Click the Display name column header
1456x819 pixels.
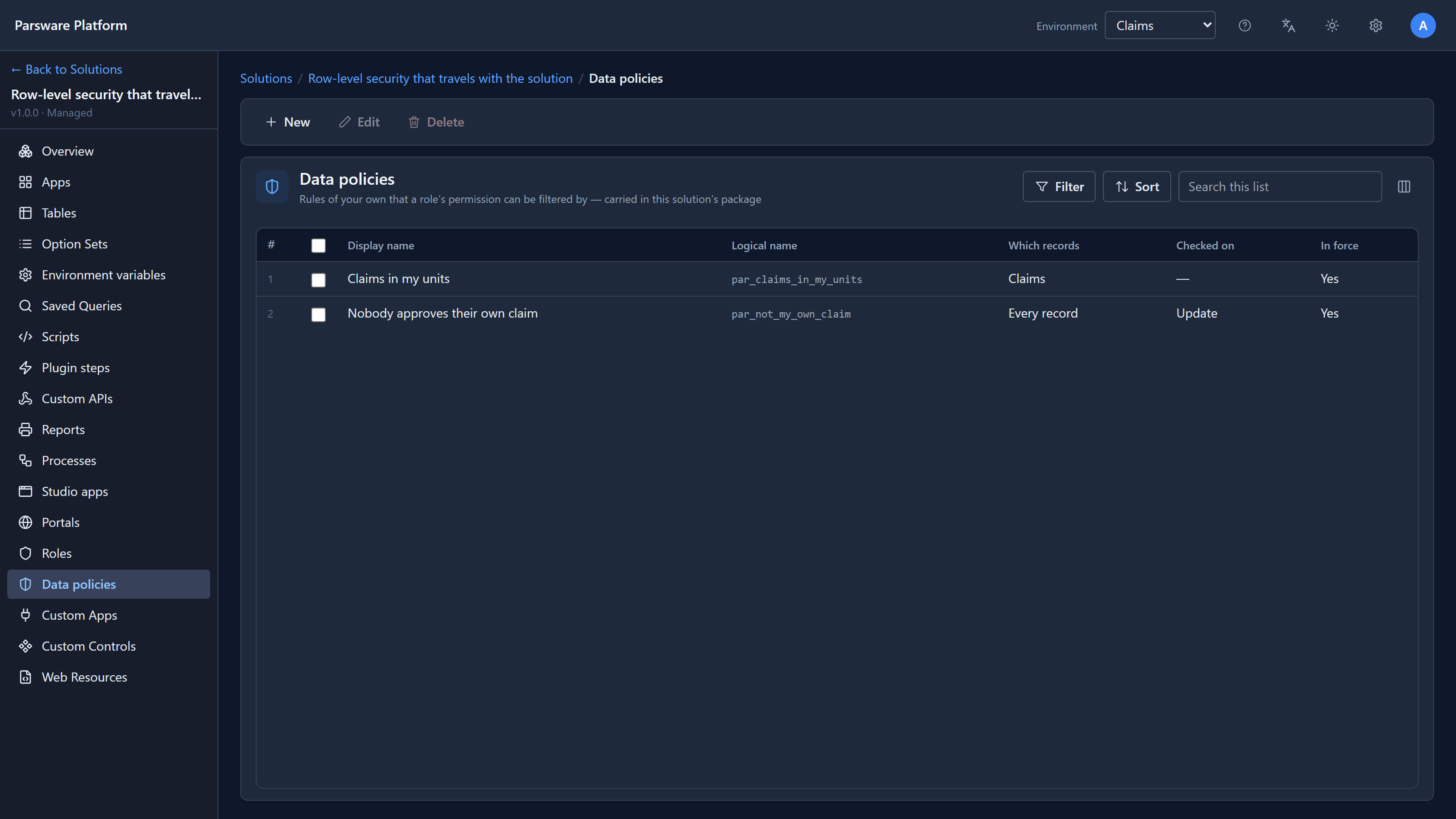click(381, 245)
